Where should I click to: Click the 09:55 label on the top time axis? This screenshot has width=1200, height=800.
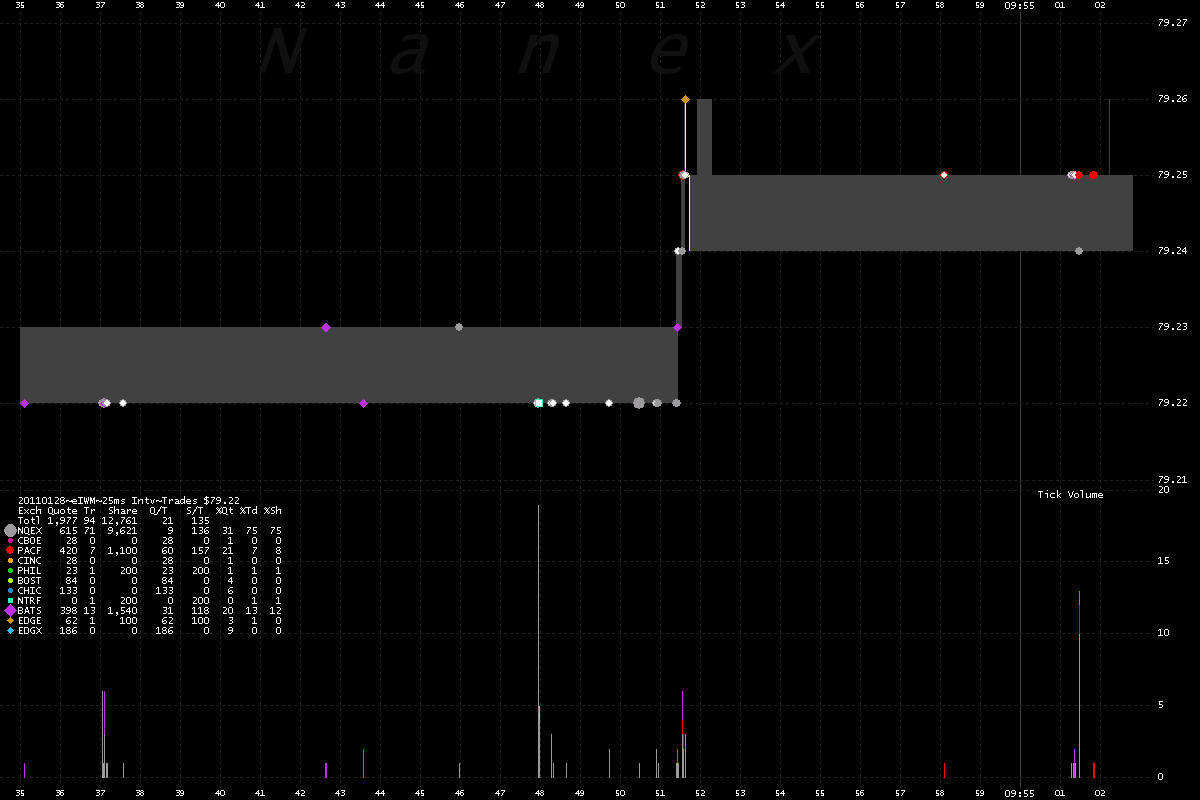pos(1020,5)
